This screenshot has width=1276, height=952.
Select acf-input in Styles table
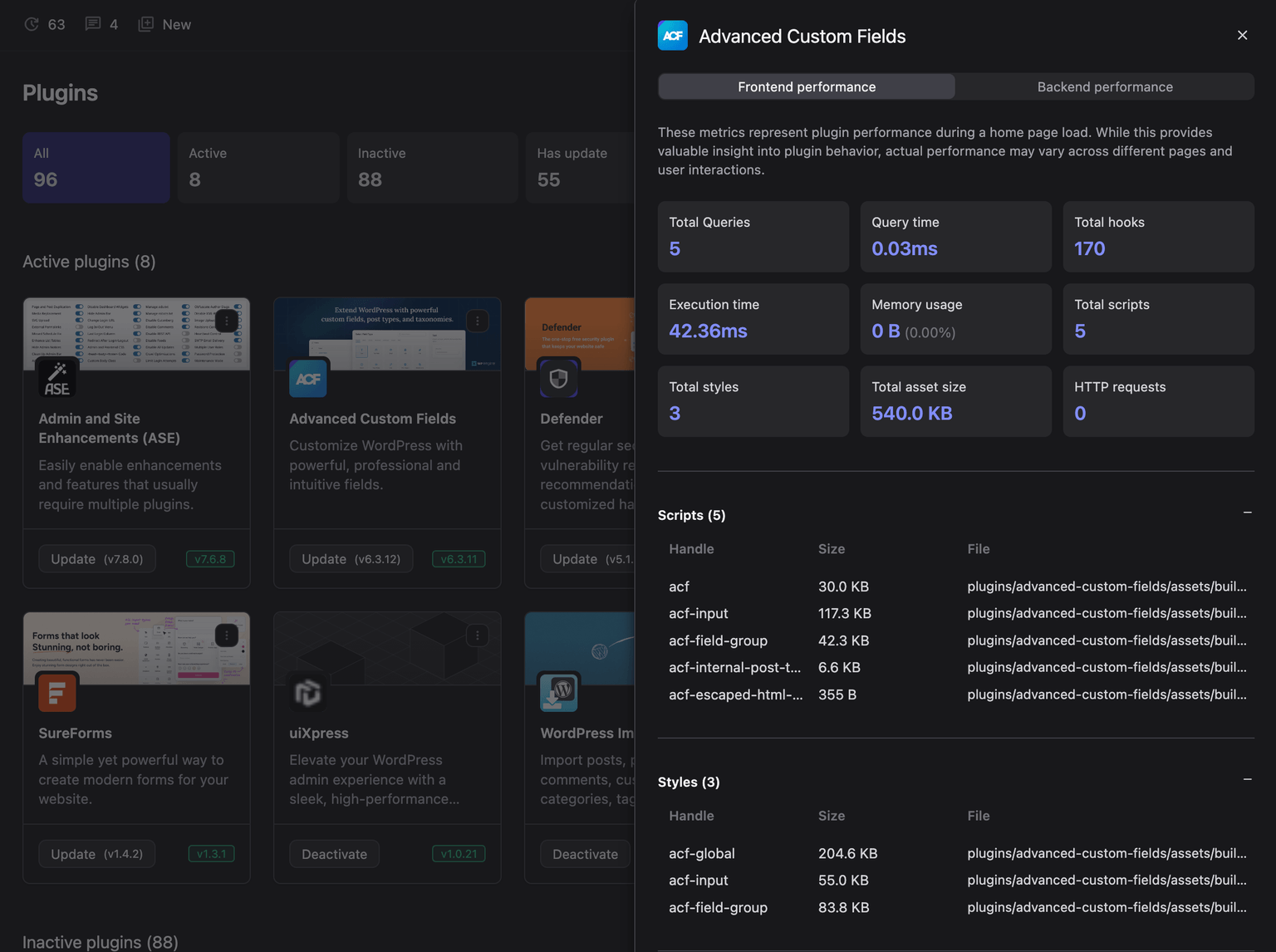pos(699,880)
